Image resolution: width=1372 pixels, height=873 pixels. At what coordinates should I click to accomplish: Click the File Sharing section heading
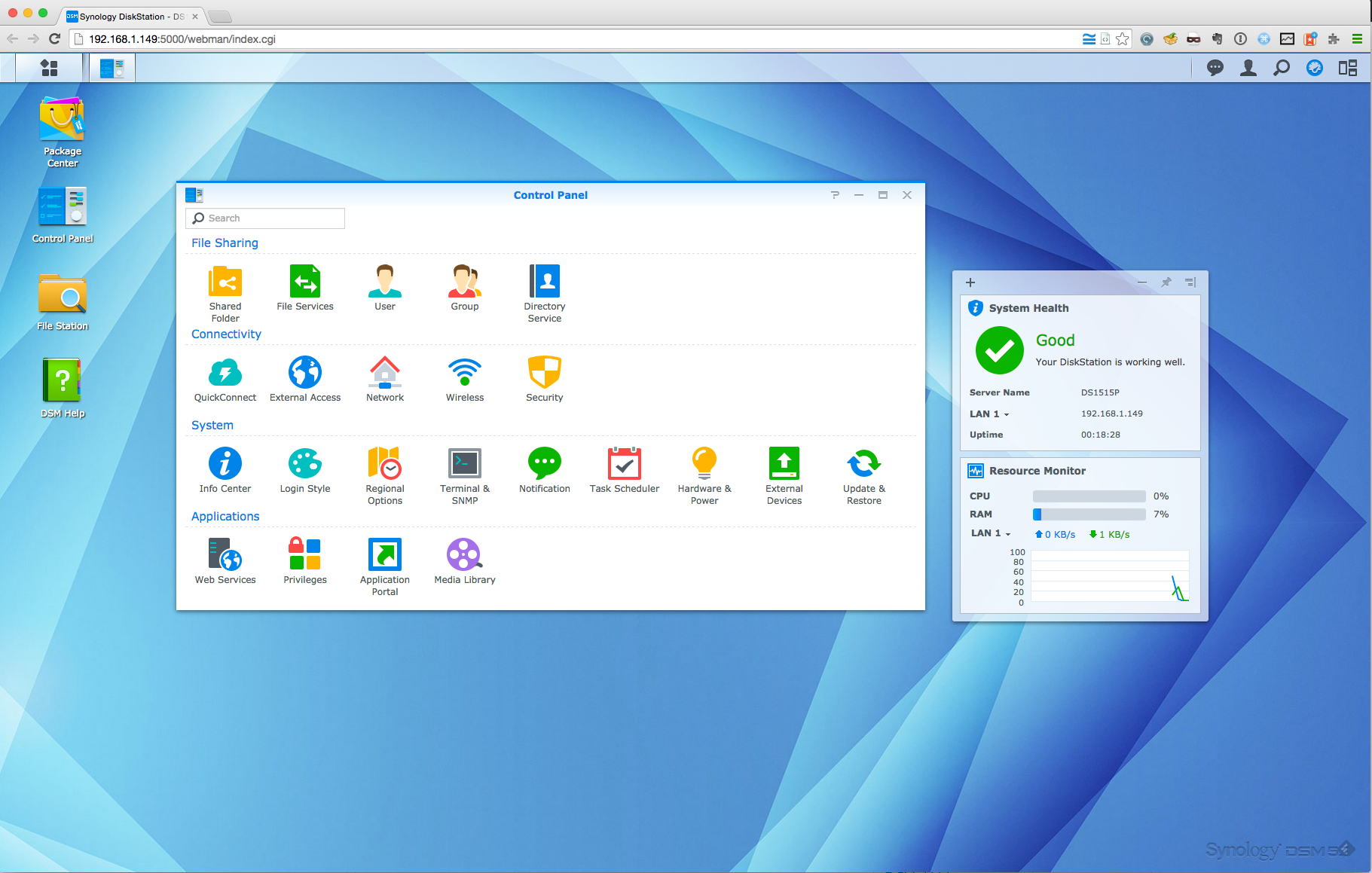click(225, 243)
